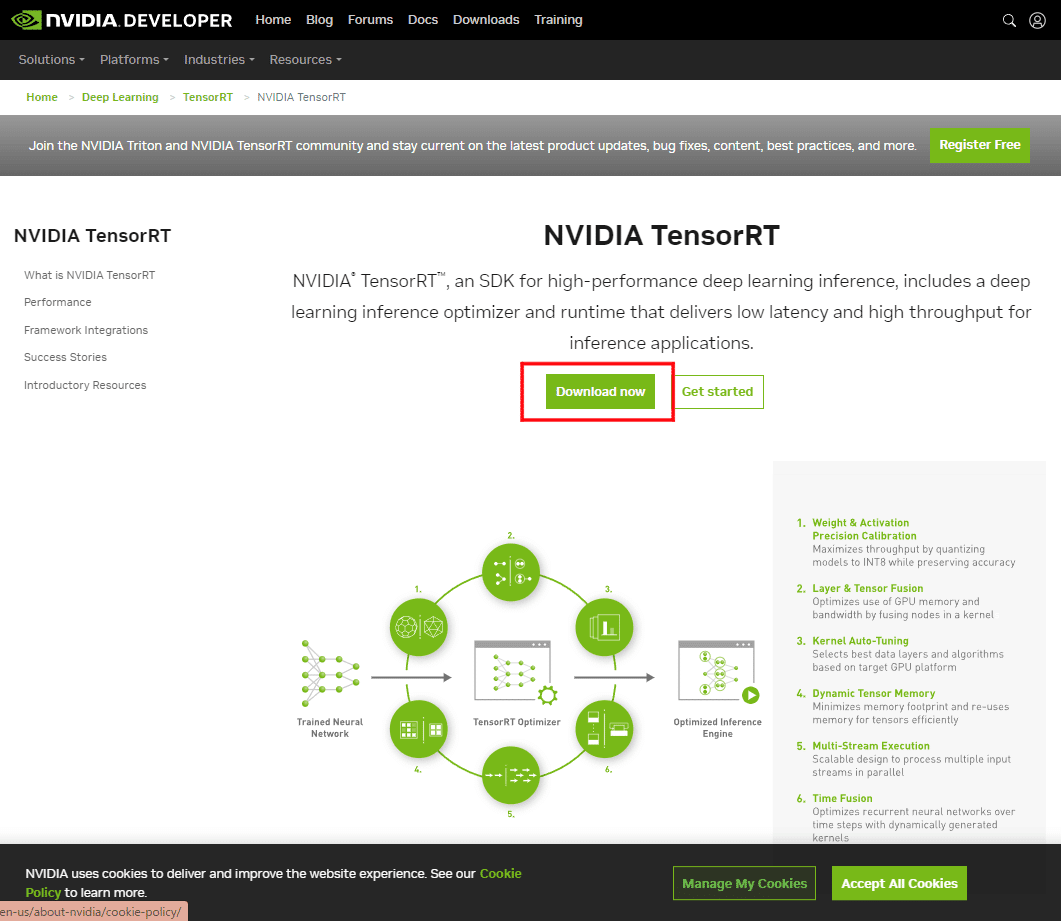The width and height of the screenshot is (1061, 921).
Task: Click the NVIDIA Developer logo
Action: [x=122, y=20]
